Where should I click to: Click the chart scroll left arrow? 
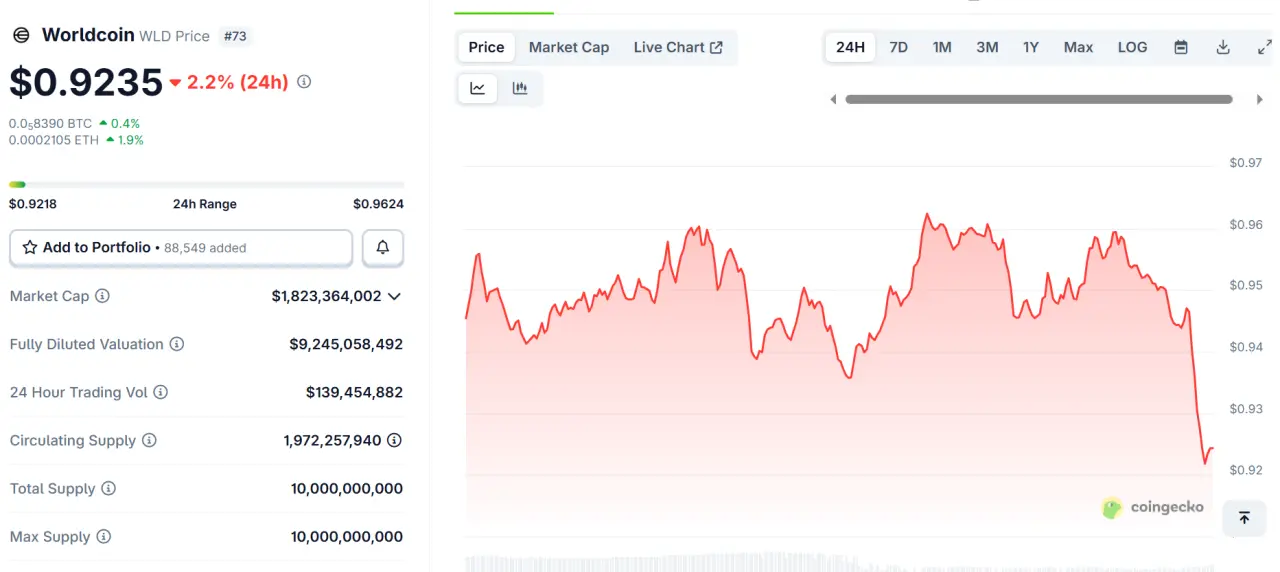click(x=833, y=99)
